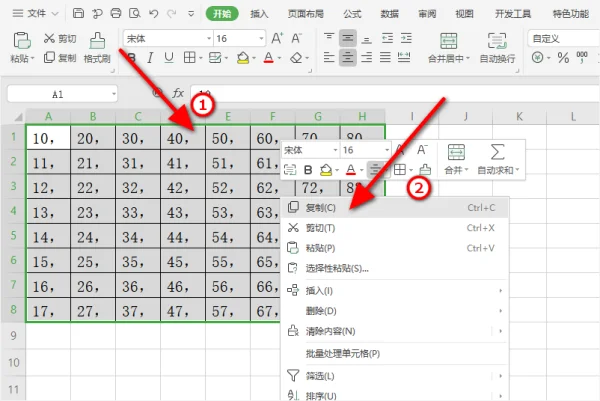
Task: Open font color dropdown arrow in ribbon
Action: pyautogui.click(x=279, y=59)
